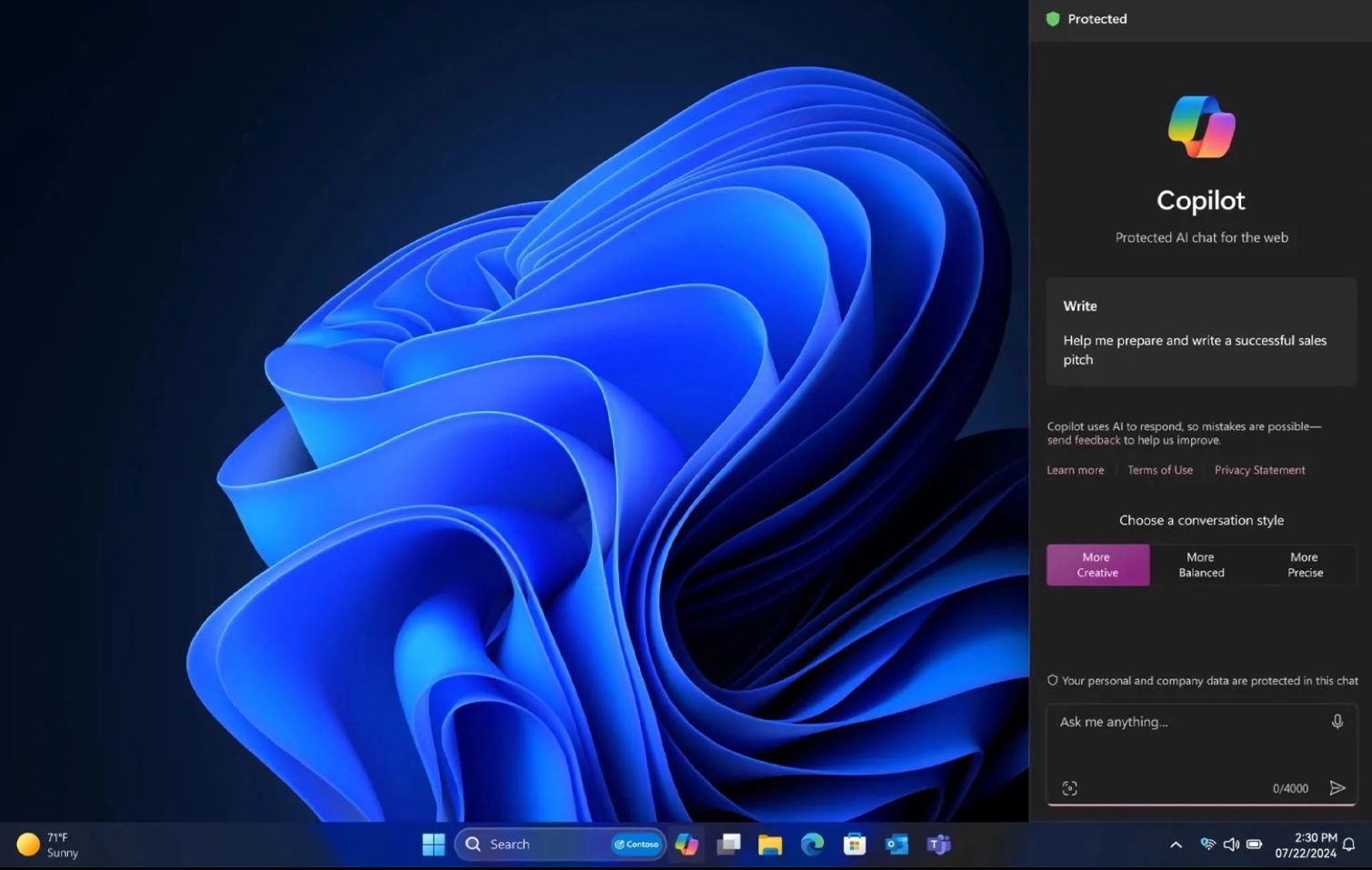Screen dimensions: 1372x870
Task: Open the notification bell in system tray
Action: (x=1349, y=845)
